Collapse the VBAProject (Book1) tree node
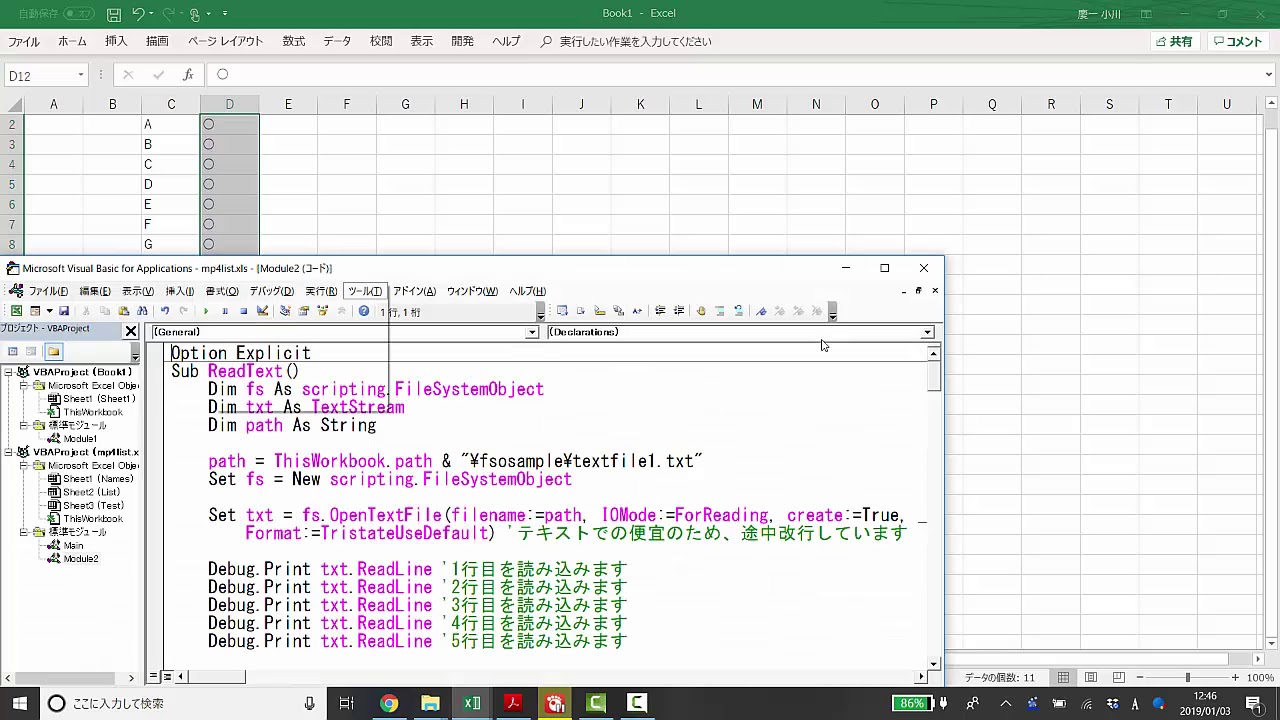Screen dimensions: 1280x720 pyautogui.click(x=9, y=372)
